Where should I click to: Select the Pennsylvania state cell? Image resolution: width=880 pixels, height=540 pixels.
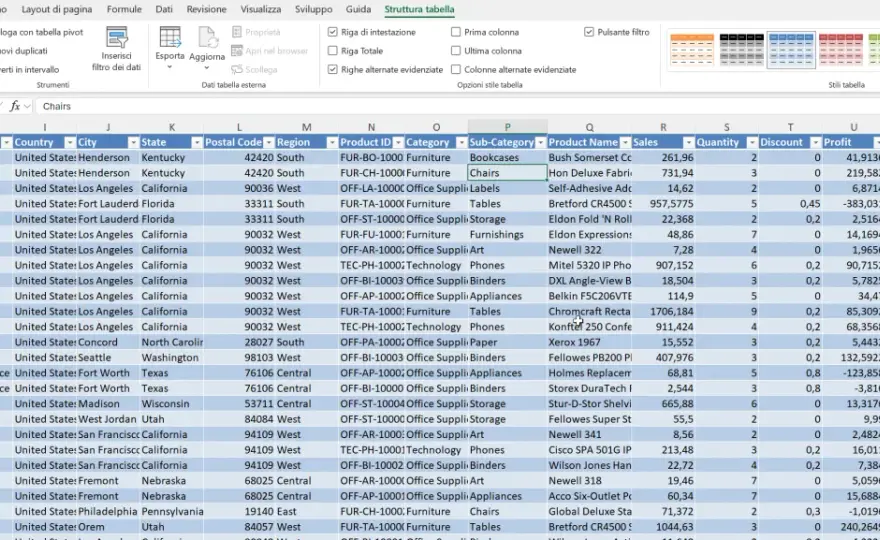point(172,511)
